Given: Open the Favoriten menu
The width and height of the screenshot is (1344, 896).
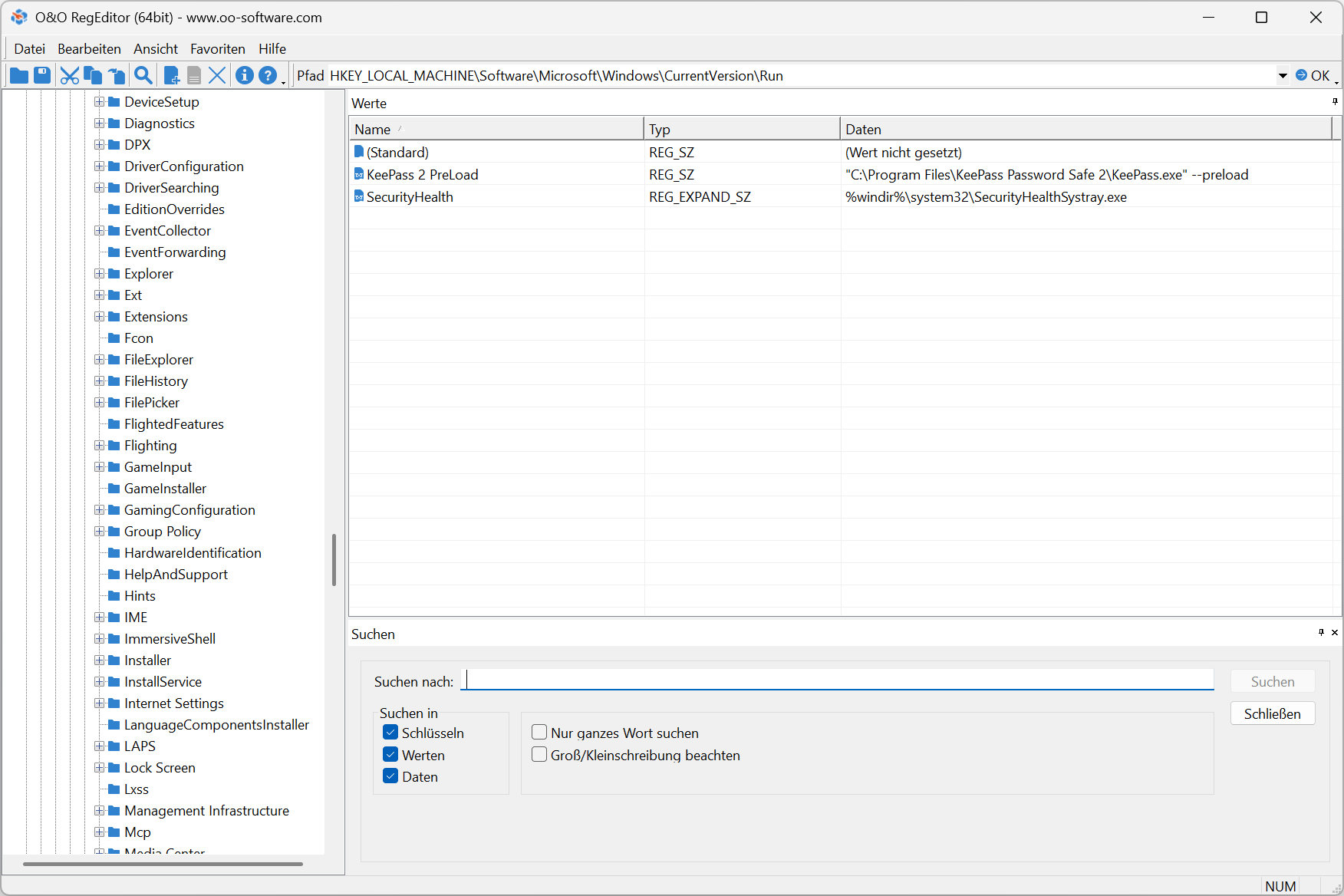Looking at the screenshot, I should [218, 48].
